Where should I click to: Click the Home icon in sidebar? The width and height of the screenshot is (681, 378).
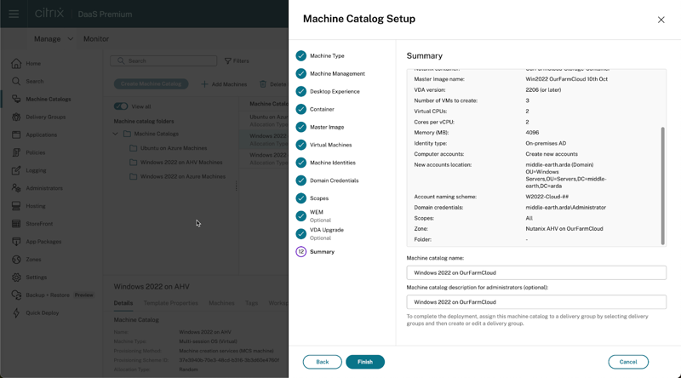click(16, 63)
